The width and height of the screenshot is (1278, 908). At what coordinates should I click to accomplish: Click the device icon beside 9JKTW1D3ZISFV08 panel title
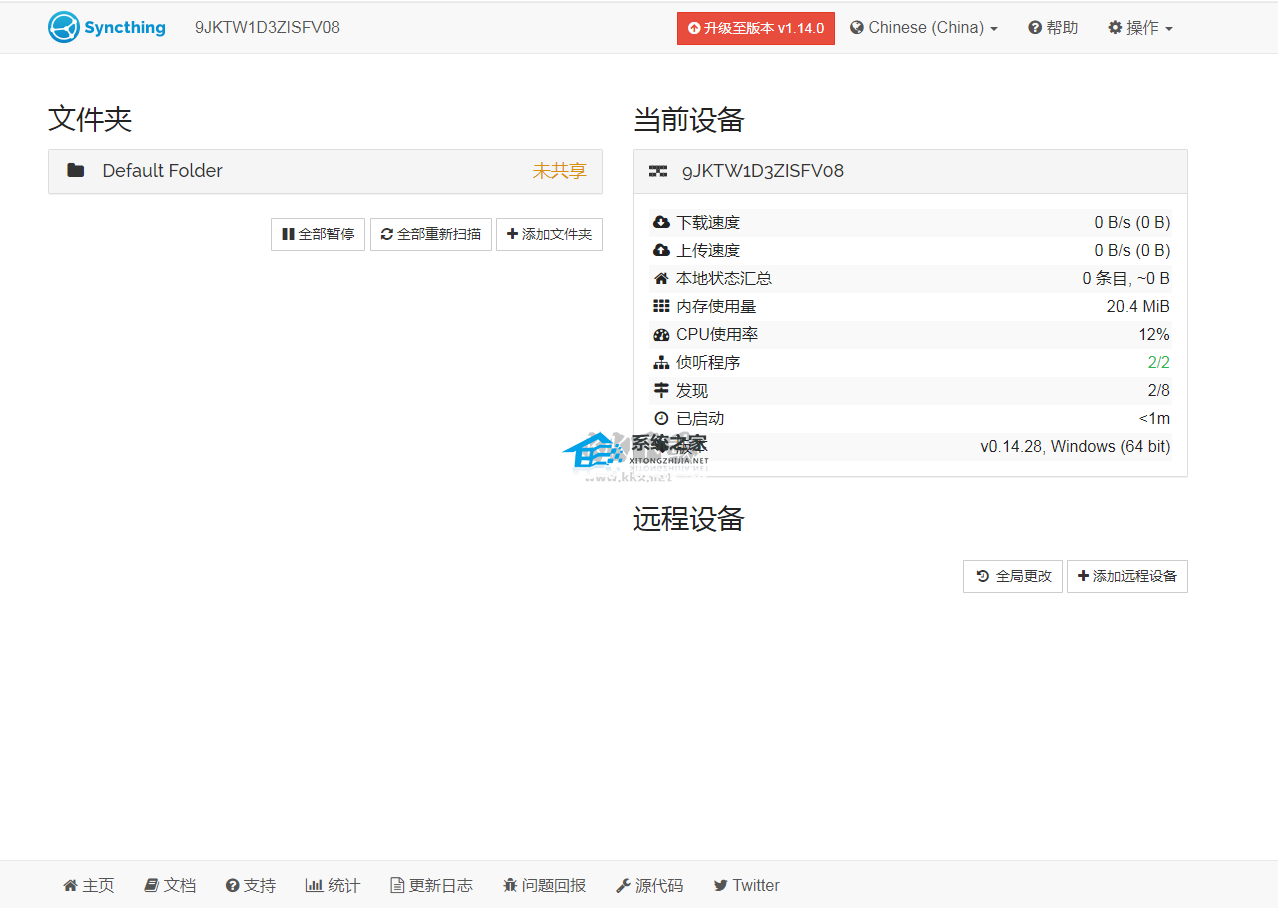coord(658,171)
